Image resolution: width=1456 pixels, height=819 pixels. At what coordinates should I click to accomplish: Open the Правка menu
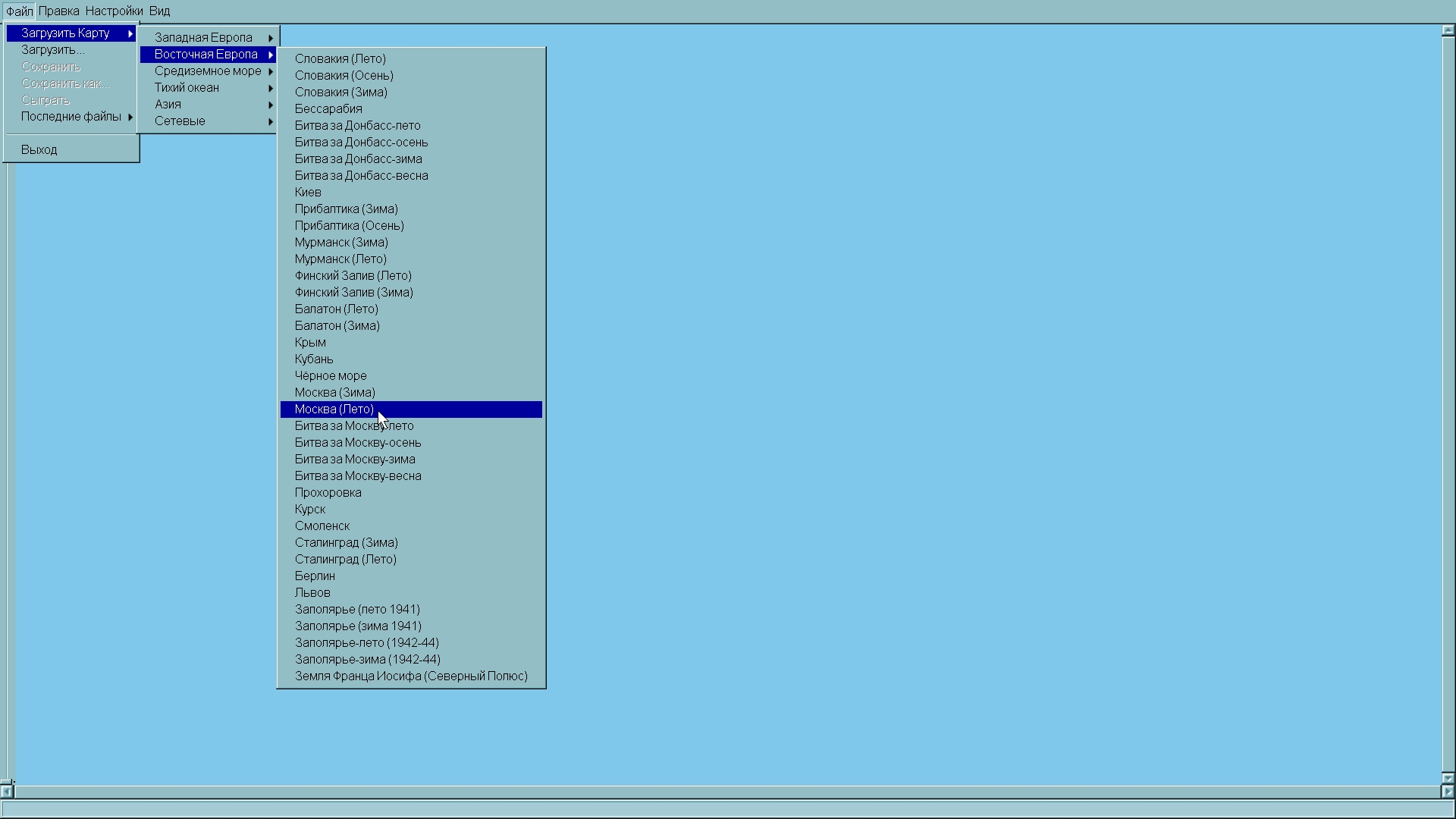[58, 11]
